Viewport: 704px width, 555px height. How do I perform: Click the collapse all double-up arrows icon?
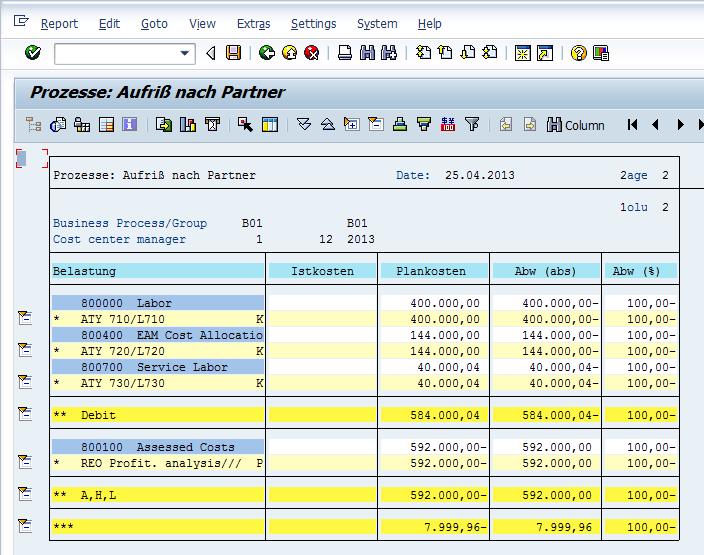328,124
